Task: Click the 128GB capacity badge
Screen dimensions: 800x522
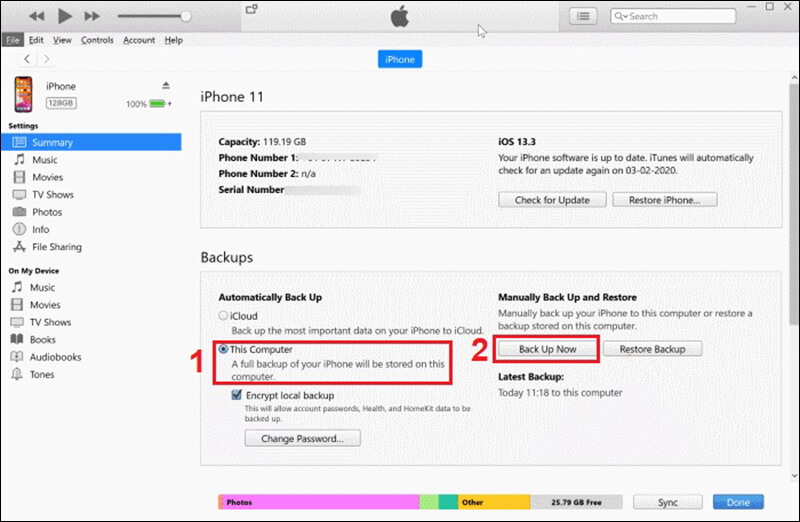Action: point(61,103)
